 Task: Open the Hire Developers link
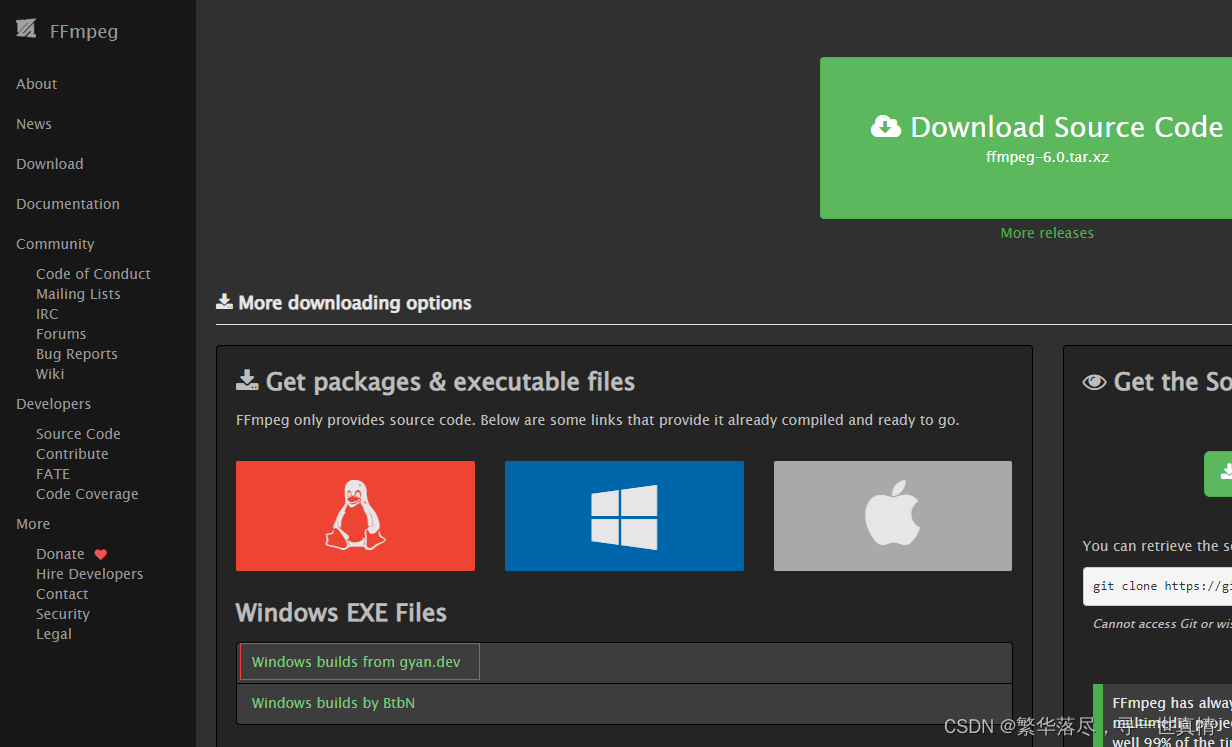click(x=89, y=574)
